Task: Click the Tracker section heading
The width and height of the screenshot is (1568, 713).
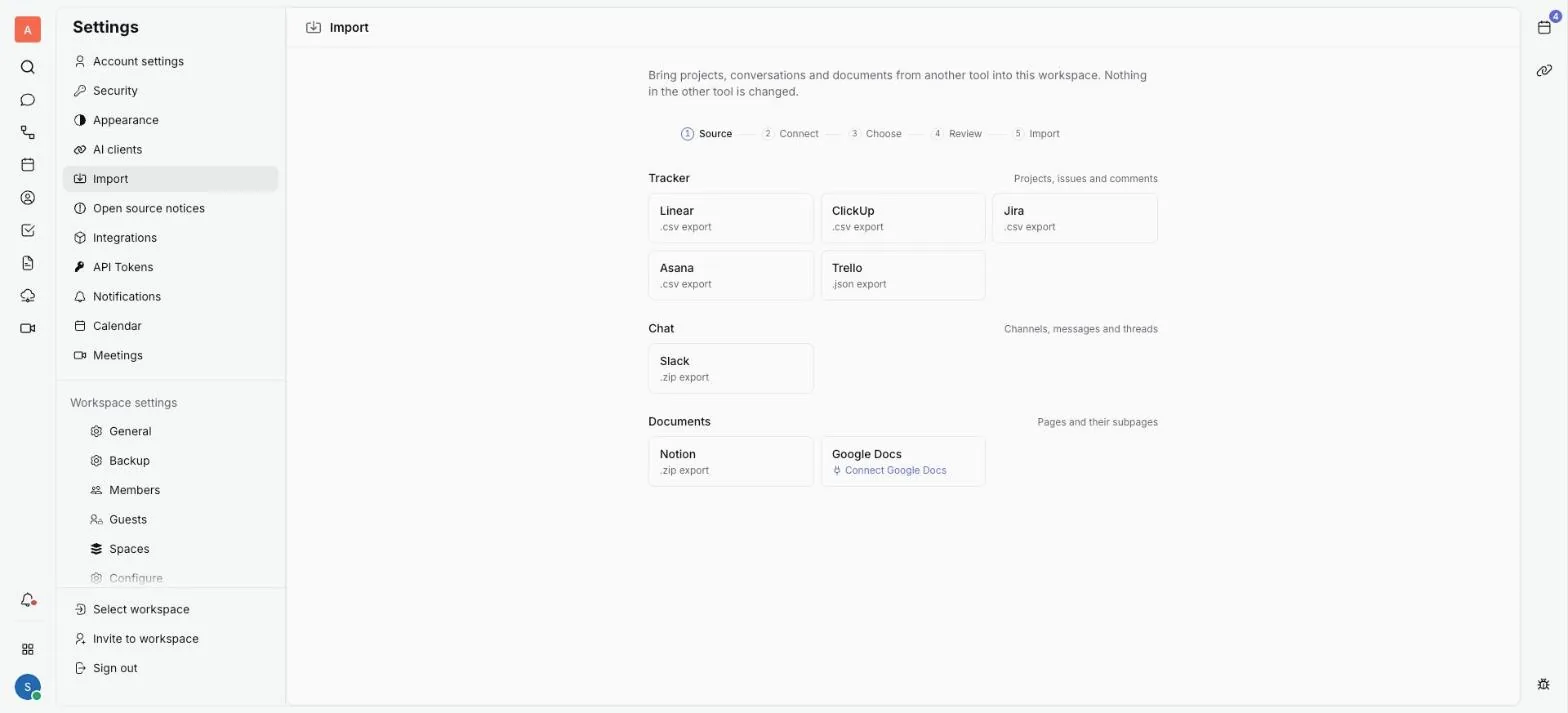Action: point(669,178)
